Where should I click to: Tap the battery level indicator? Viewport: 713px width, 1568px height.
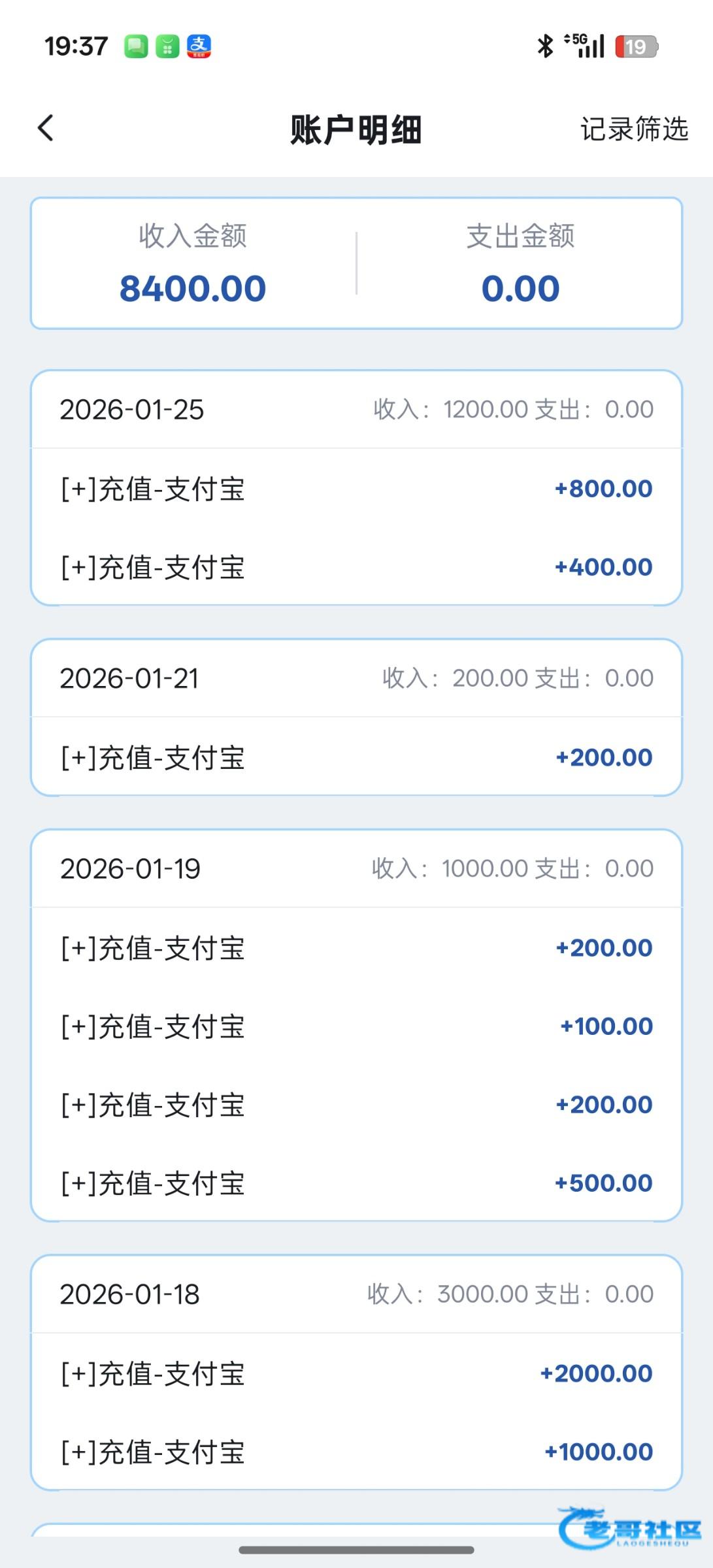[636, 46]
